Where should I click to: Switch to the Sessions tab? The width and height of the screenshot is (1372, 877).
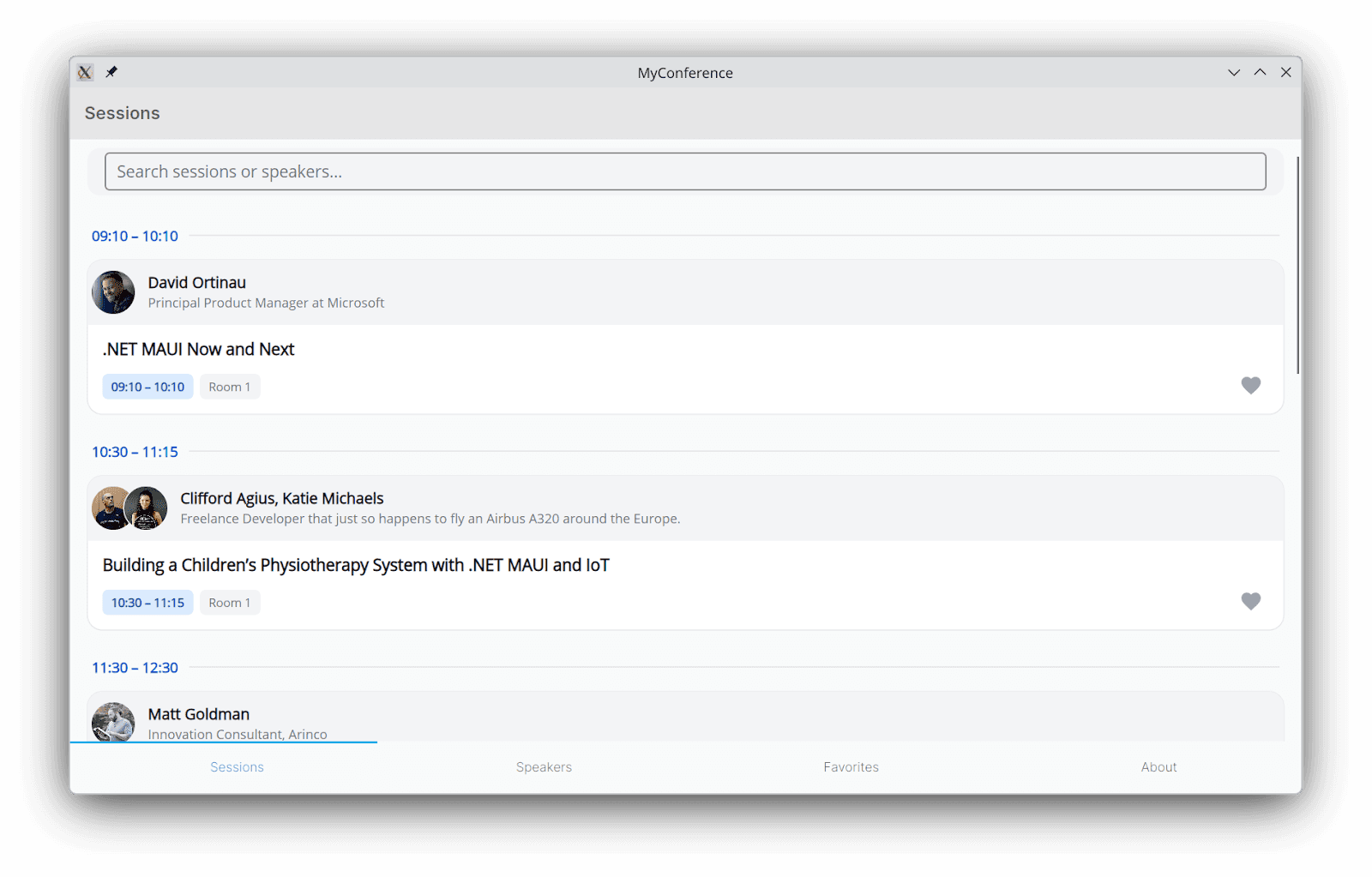[x=237, y=767]
